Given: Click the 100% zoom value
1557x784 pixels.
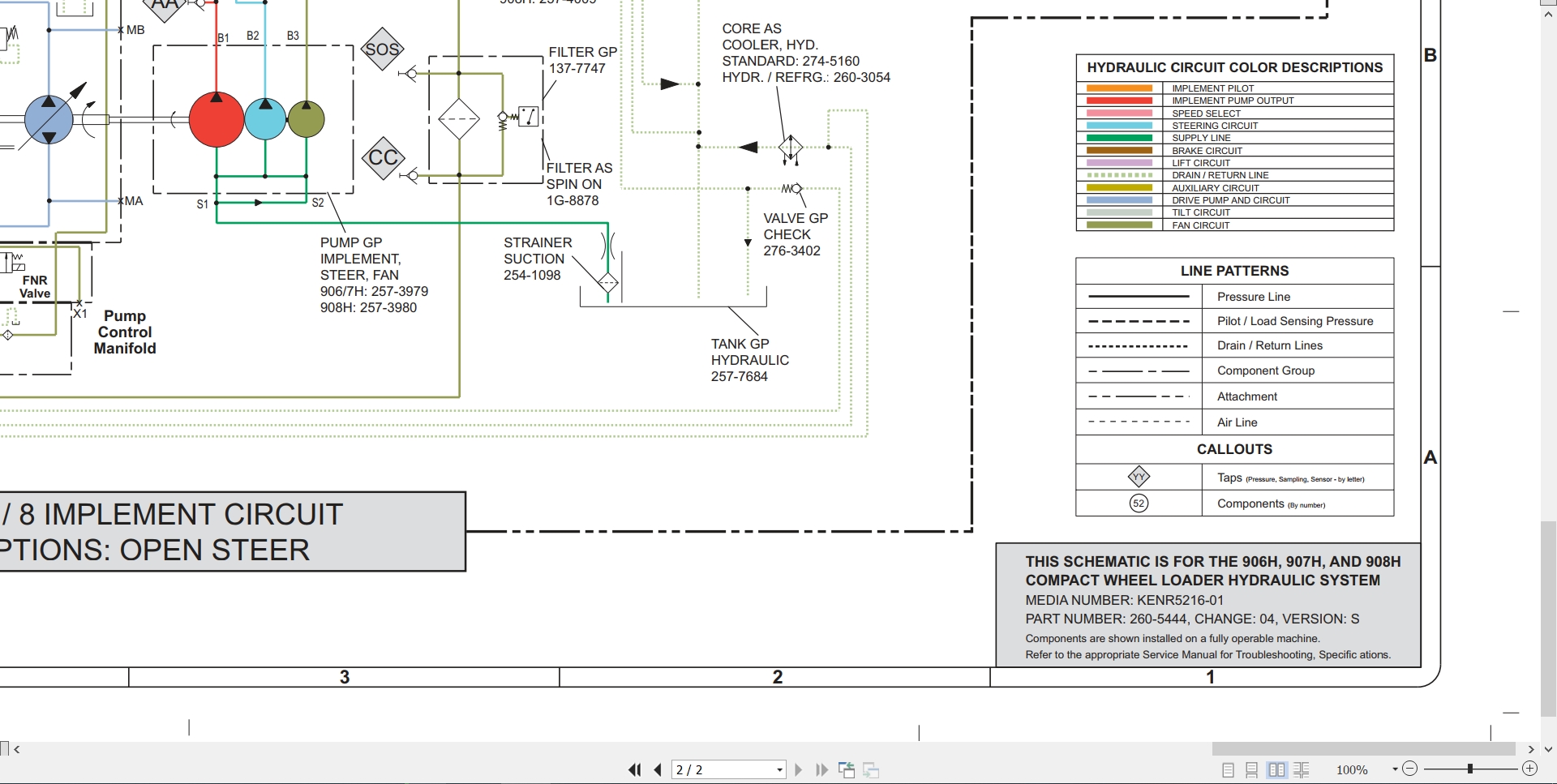Looking at the screenshot, I should click(x=1352, y=769).
